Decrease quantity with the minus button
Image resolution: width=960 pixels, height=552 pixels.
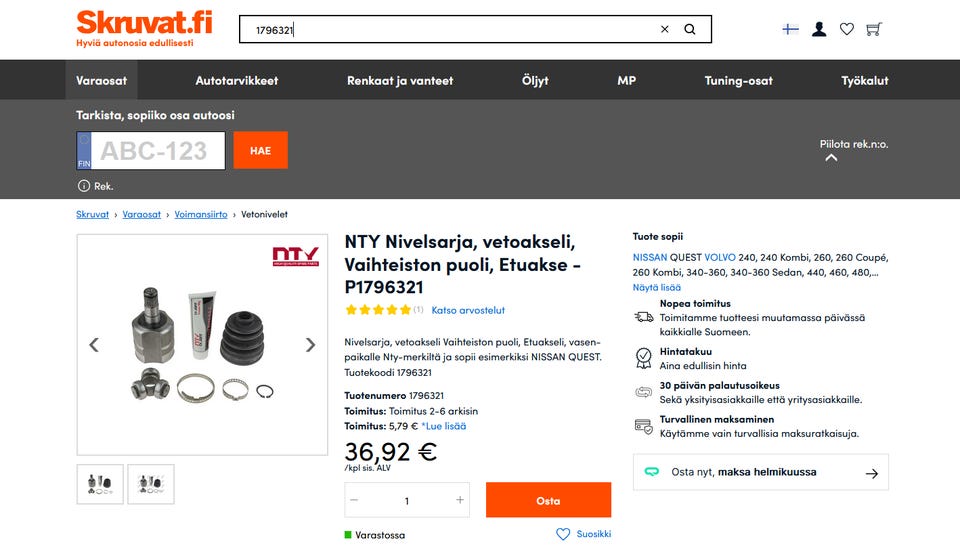coord(354,500)
